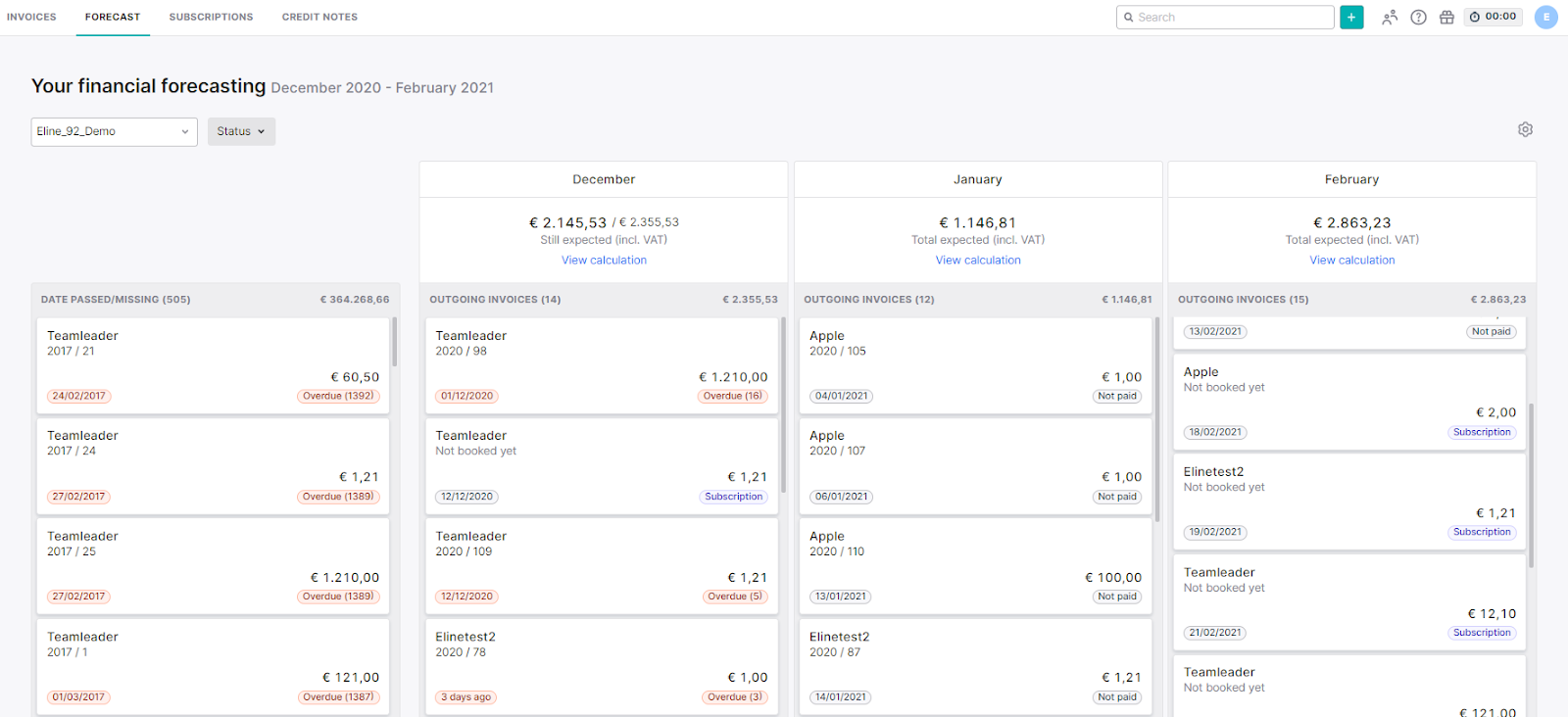1568x717 pixels.
Task: Click the 13/01/2021 date badge
Action: 841,597
